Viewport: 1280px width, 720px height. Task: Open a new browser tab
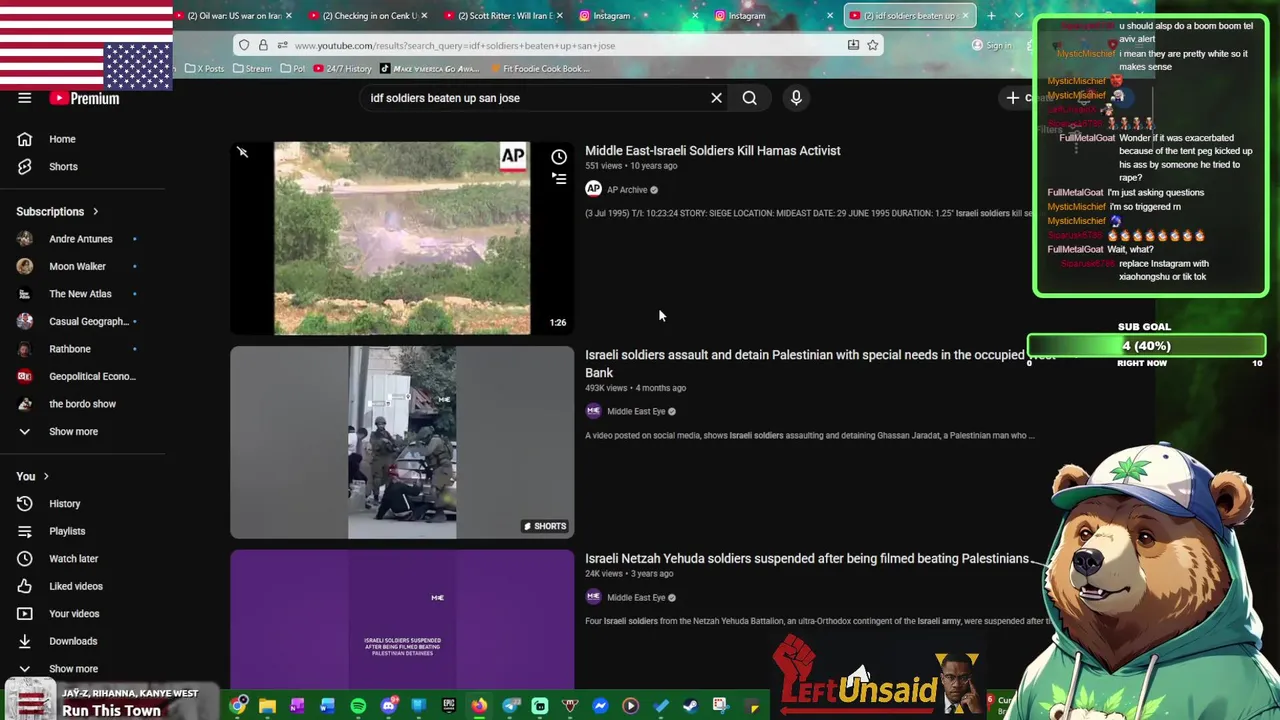point(991,15)
